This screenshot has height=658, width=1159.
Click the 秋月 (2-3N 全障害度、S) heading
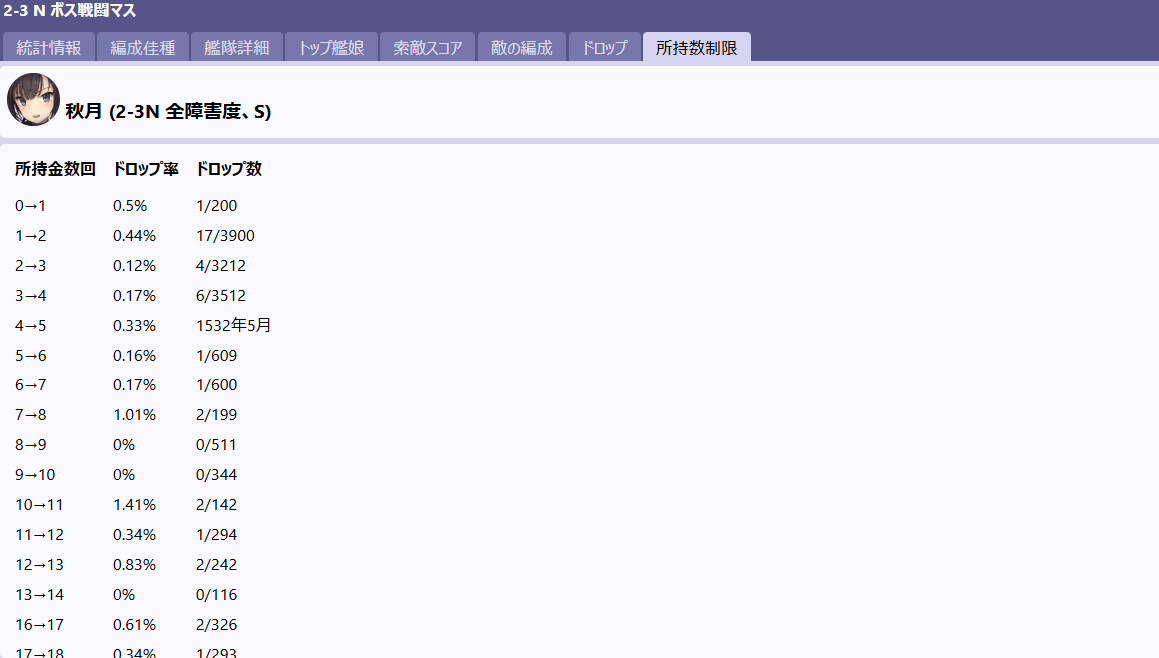[x=168, y=112]
